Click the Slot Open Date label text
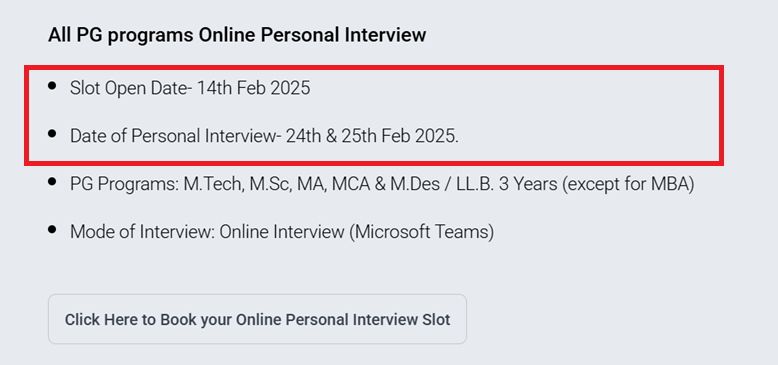Screen dimensions: 778x365 click(131, 88)
